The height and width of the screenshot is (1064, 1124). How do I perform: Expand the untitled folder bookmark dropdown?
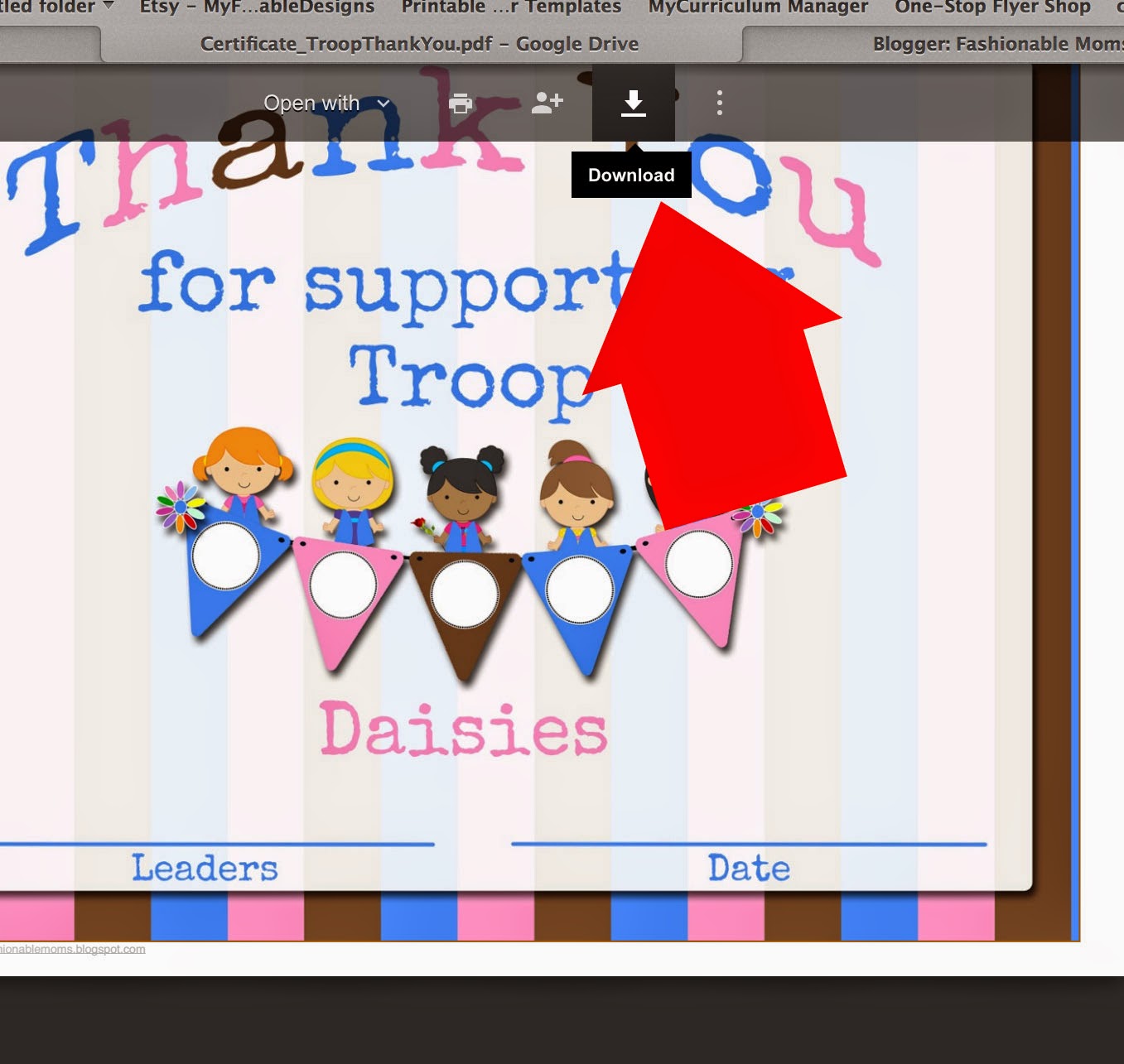click(x=56, y=7)
